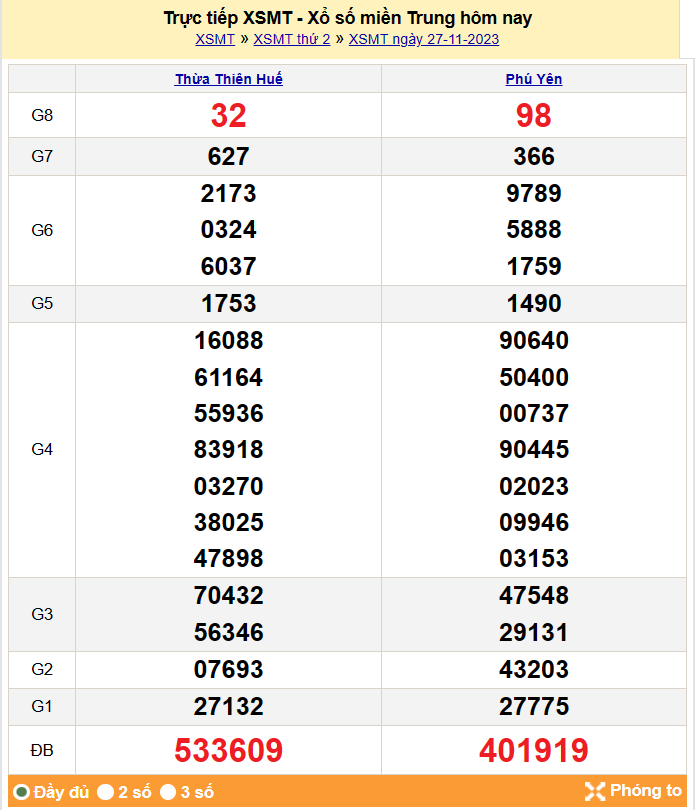
Task: Click the G6 number 0324
Action: tap(228, 230)
